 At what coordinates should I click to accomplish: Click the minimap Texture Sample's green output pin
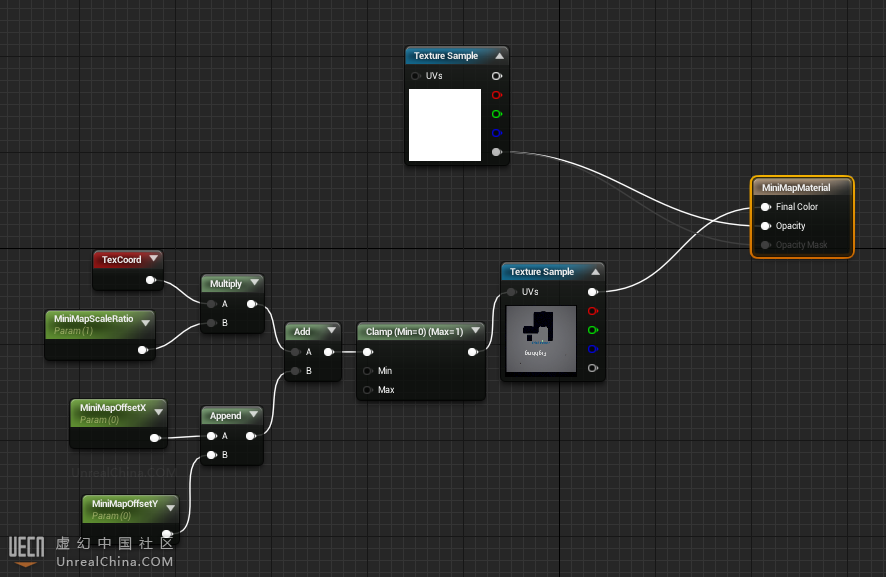coord(592,330)
